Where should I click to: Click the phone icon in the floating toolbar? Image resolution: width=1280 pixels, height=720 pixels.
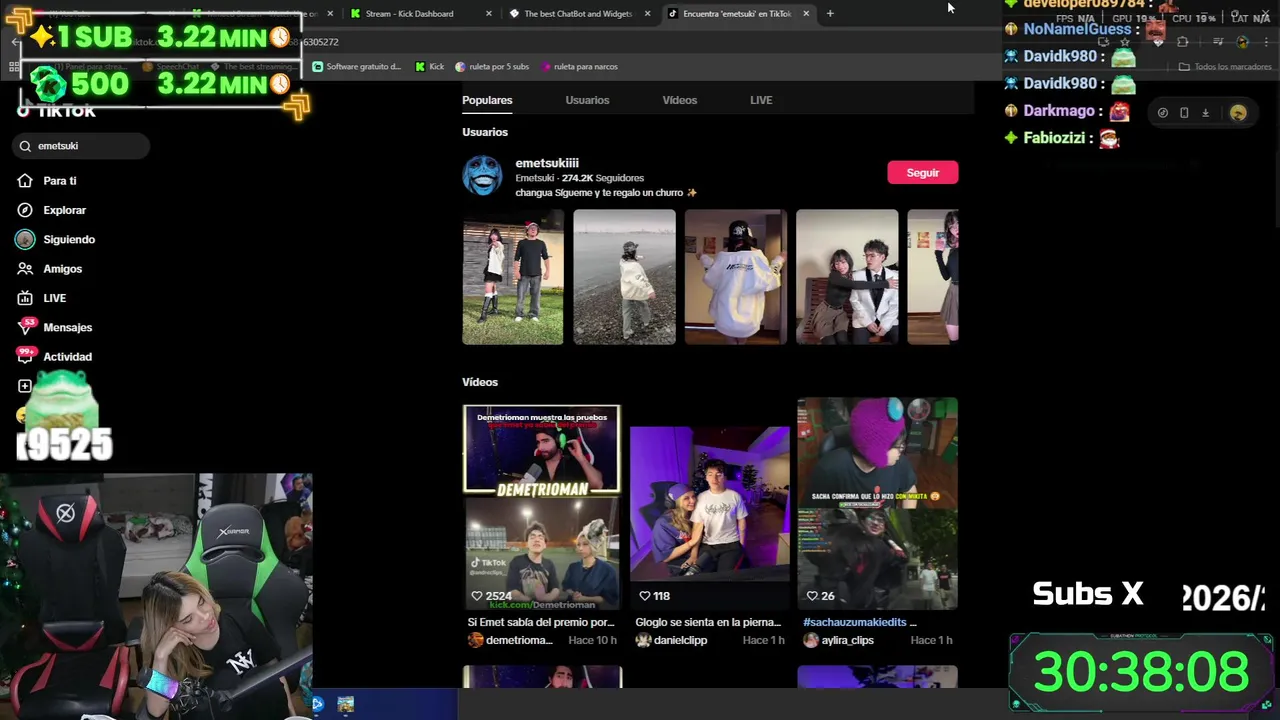[1184, 113]
